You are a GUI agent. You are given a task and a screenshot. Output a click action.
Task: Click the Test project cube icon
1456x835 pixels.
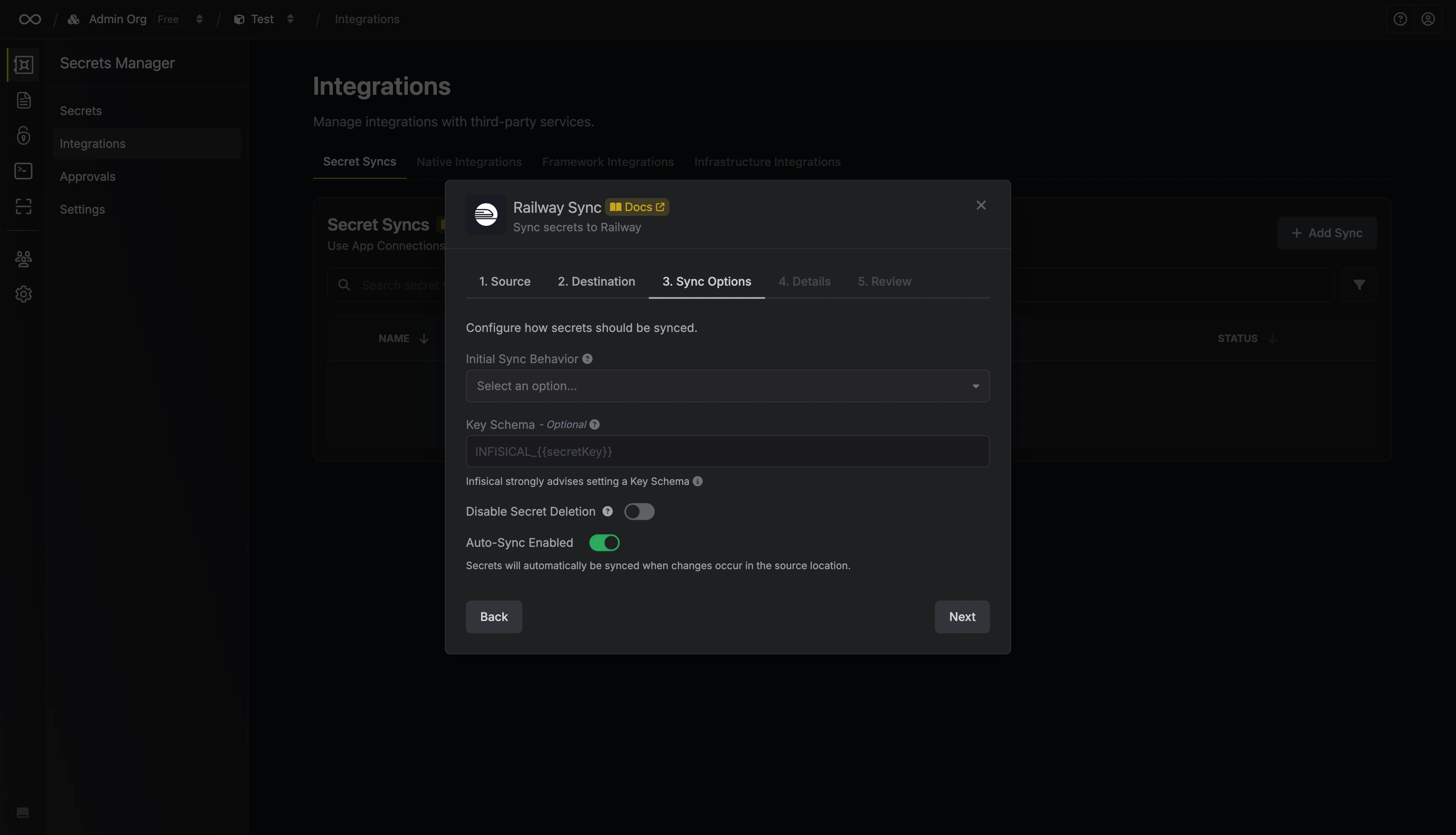click(x=239, y=19)
